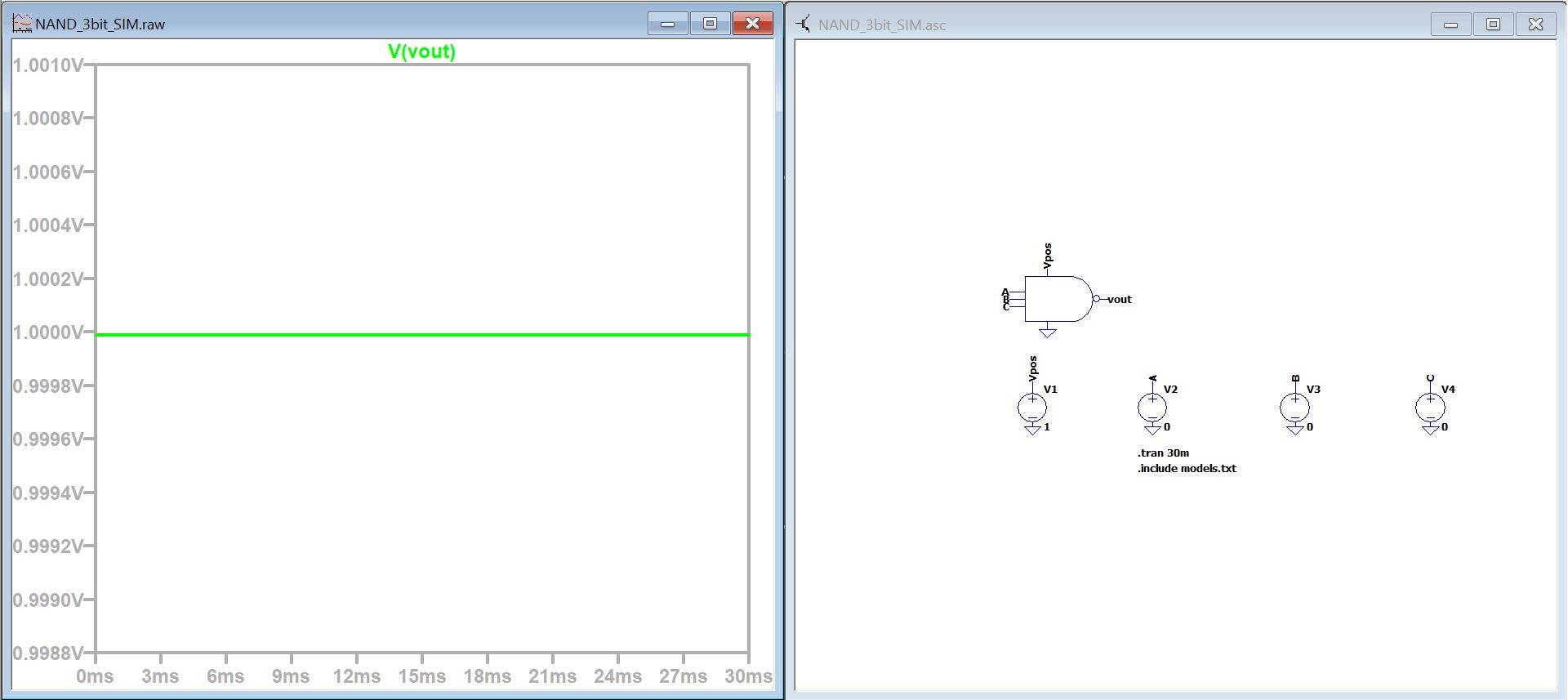Click the V(vout) trace label
Image resolution: width=1568 pixels, height=700 pixels.
pyautogui.click(x=421, y=51)
